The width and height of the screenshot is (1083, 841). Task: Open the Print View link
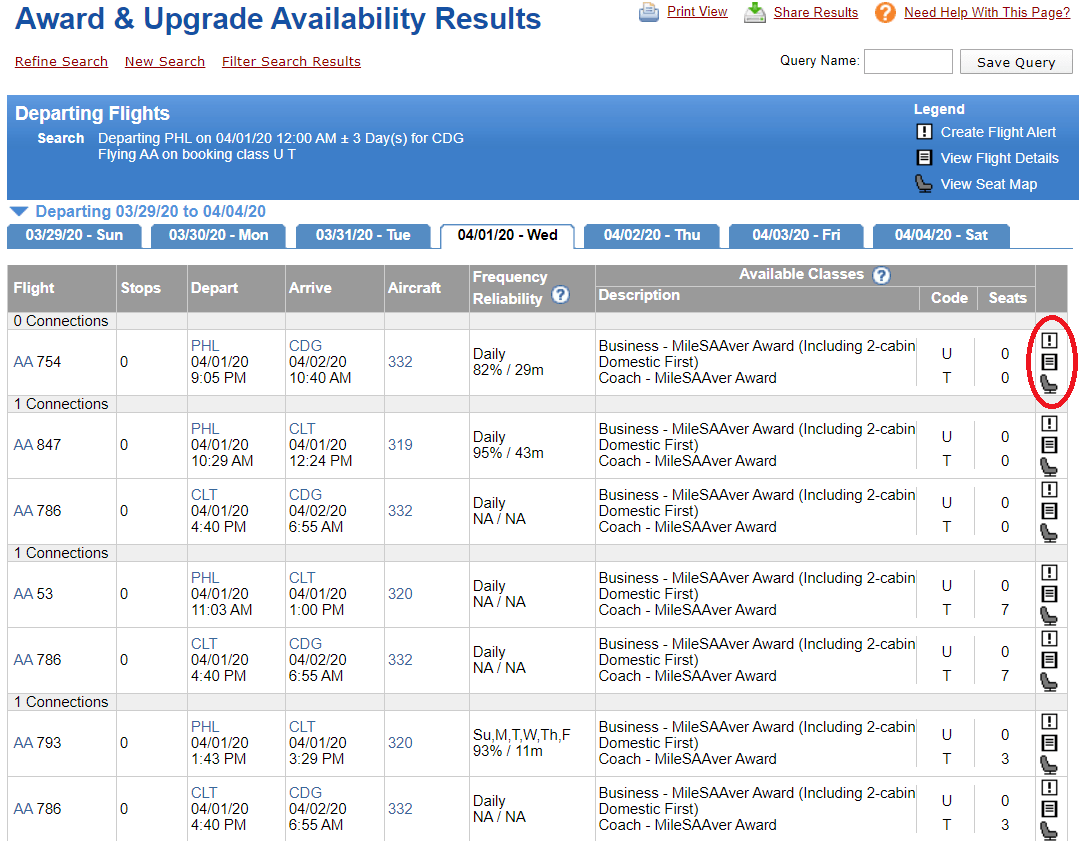[697, 12]
